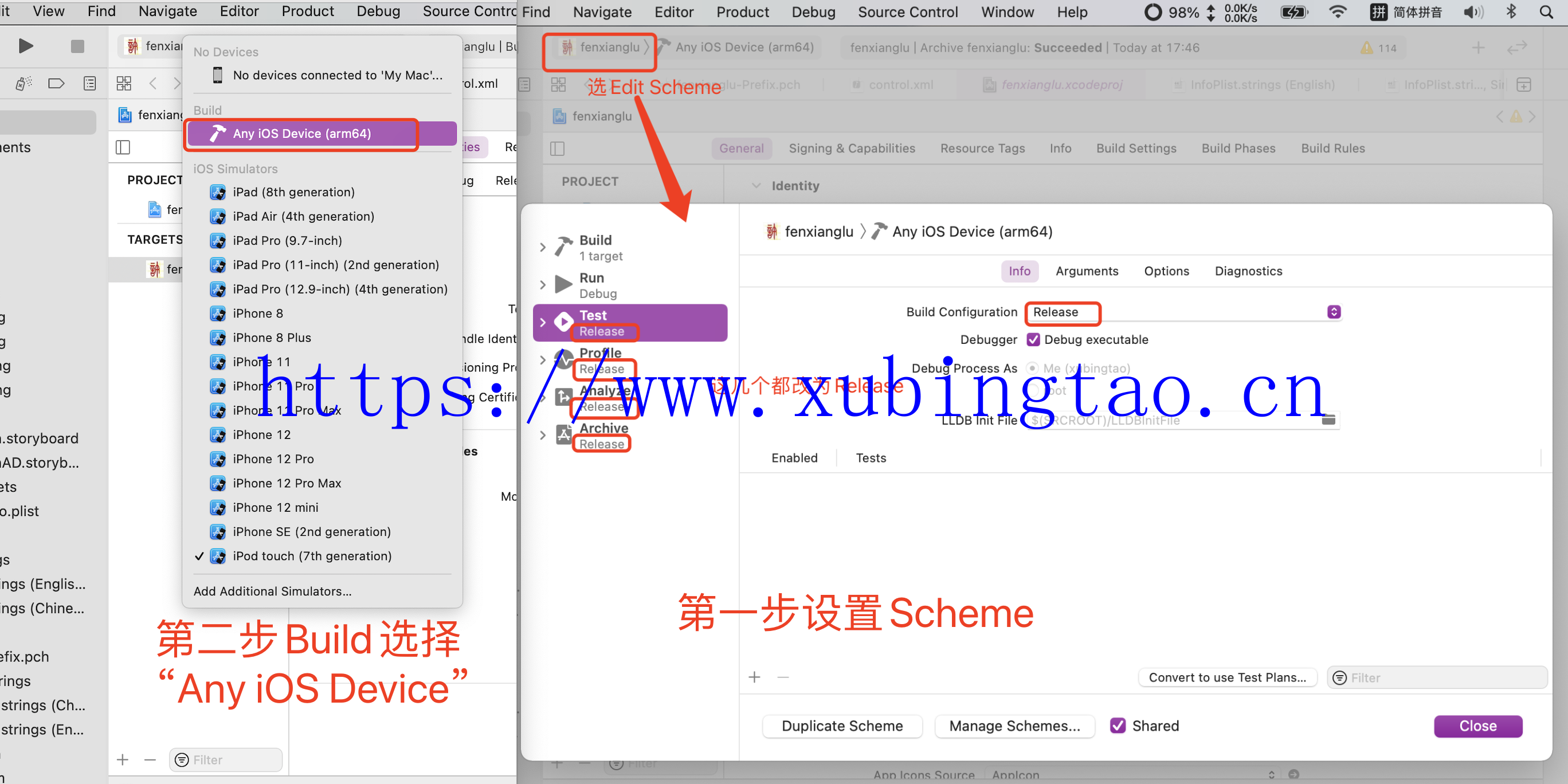The width and height of the screenshot is (1568, 784).
Task: Click the Wi-Fi icon in menu bar
Action: click(x=1337, y=12)
